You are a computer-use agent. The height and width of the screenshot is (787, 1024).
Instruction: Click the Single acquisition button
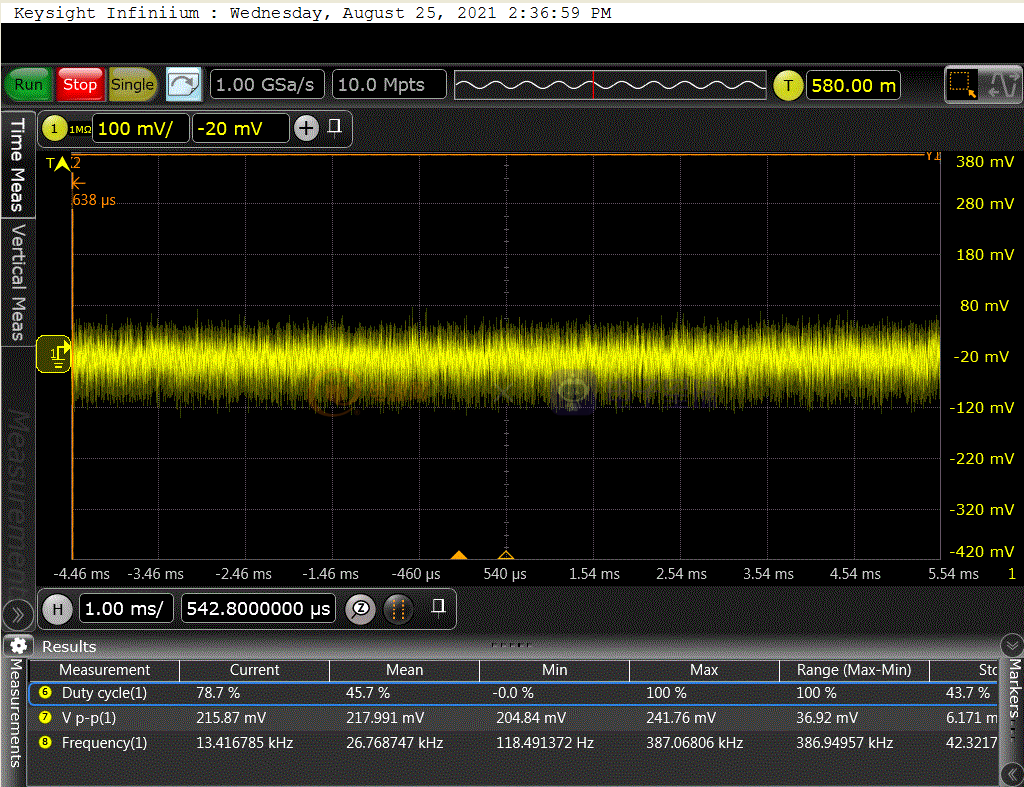[132, 85]
